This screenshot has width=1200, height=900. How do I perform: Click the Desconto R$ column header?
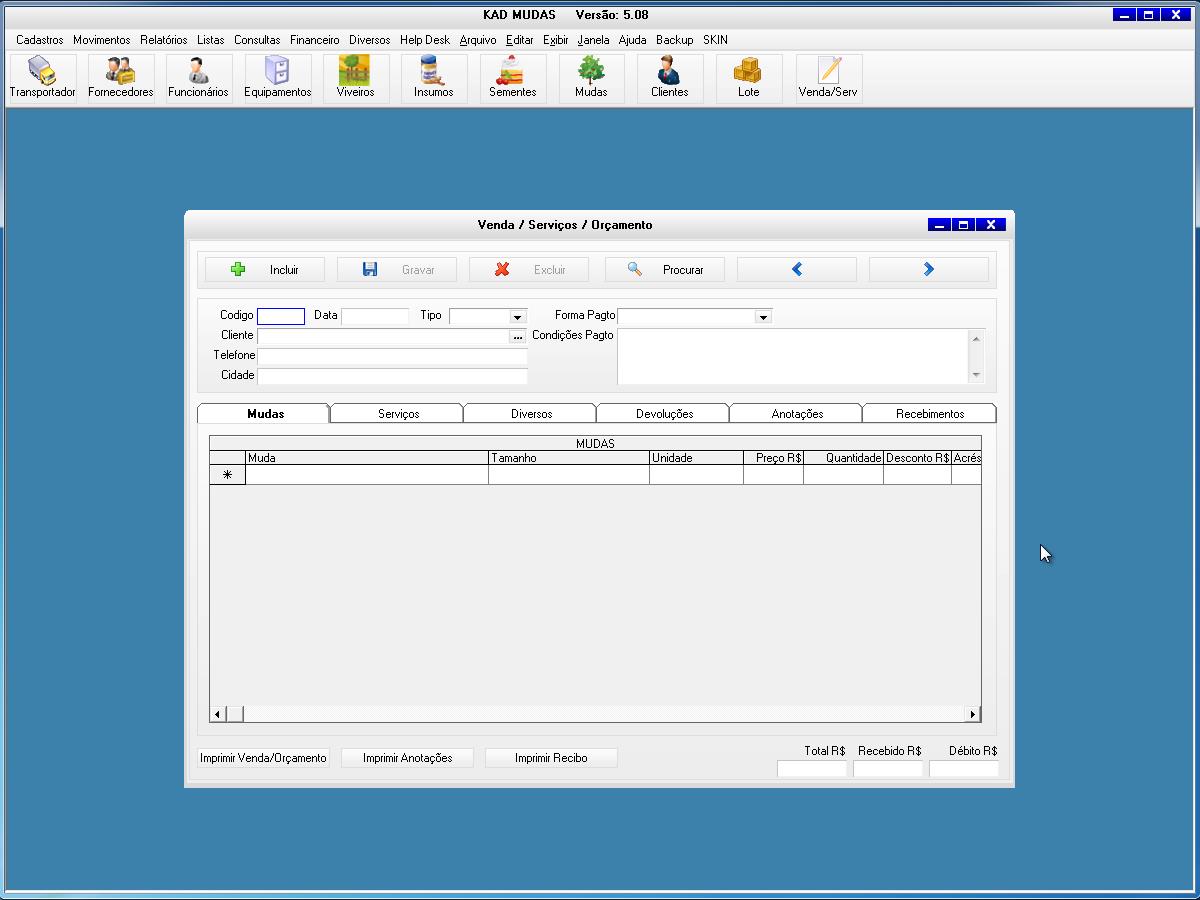point(917,458)
